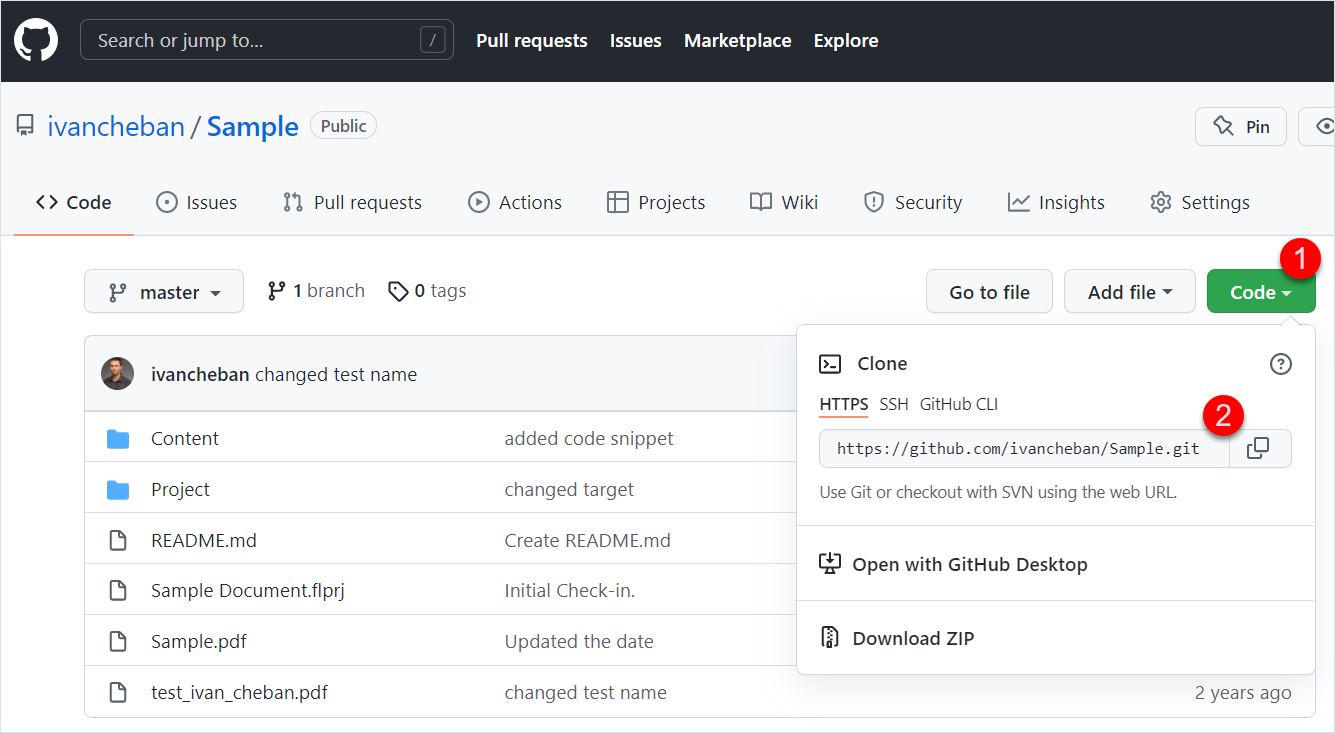Select the GitHub CLI clone tab
The width and height of the screenshot is (1335, 733).
[958, 404]
